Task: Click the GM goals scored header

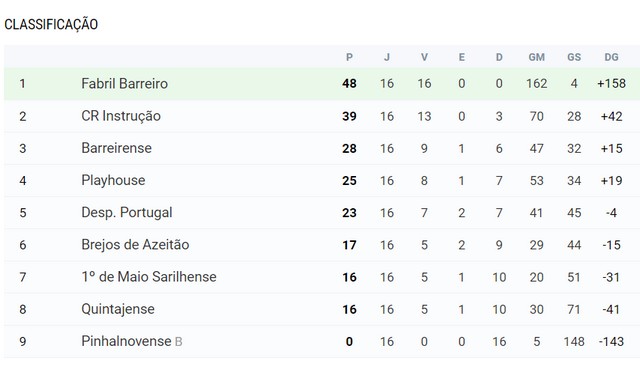Action: point(537,57)
